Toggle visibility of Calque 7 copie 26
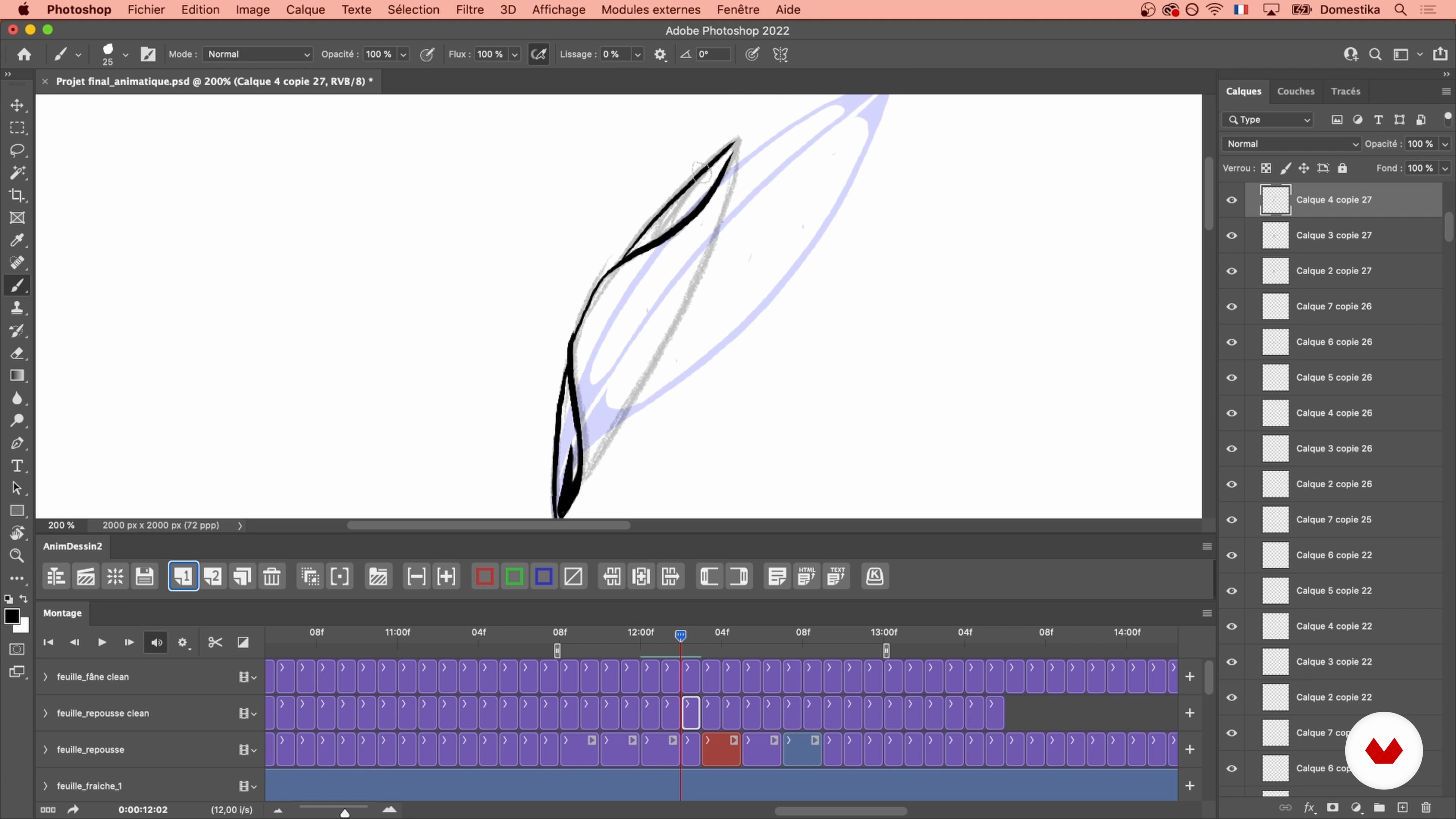Viewport: 1456px width, 819px height. (1232, 306)
